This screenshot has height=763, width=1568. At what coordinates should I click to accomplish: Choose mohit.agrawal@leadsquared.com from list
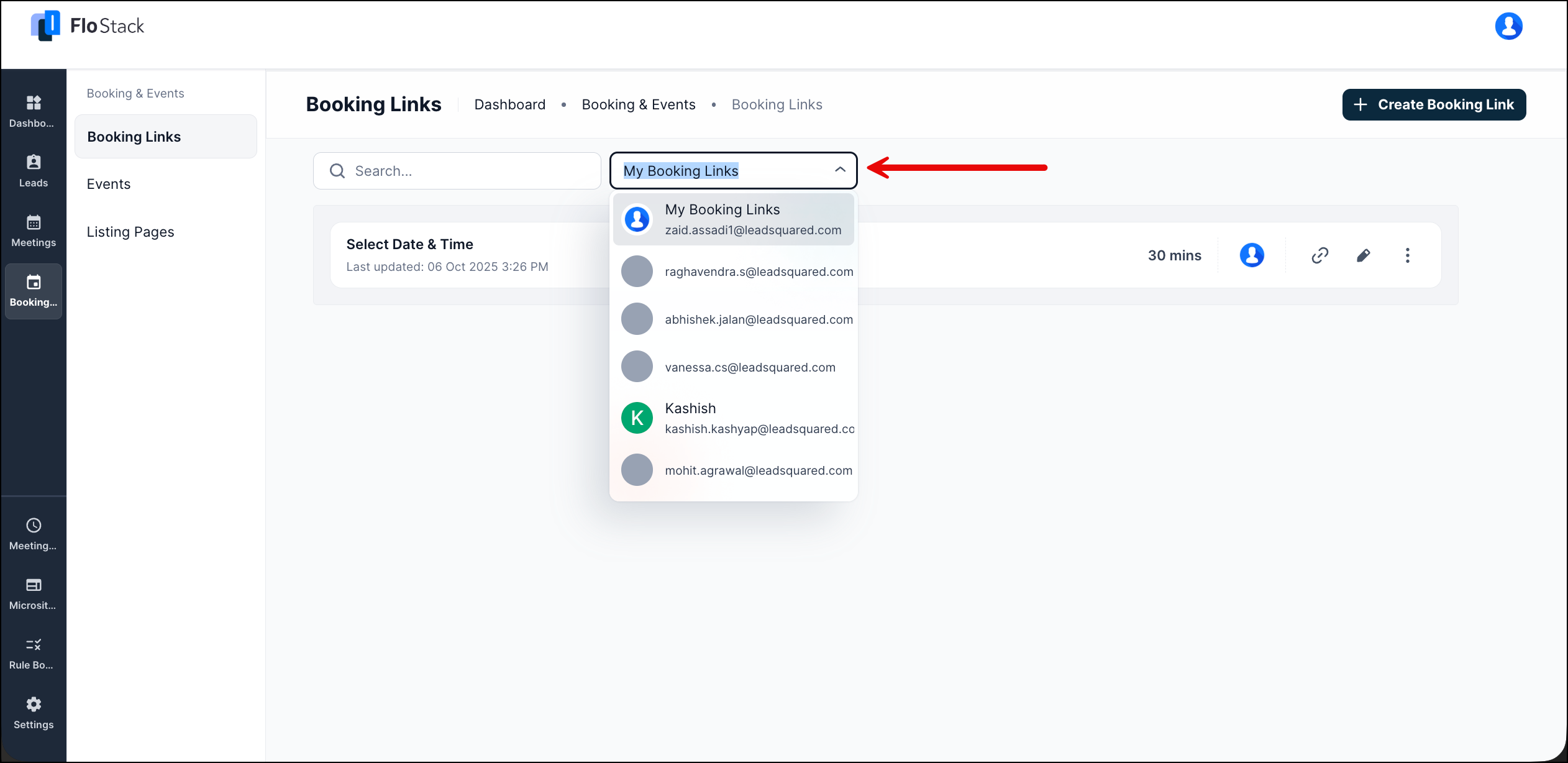(733, 470)
